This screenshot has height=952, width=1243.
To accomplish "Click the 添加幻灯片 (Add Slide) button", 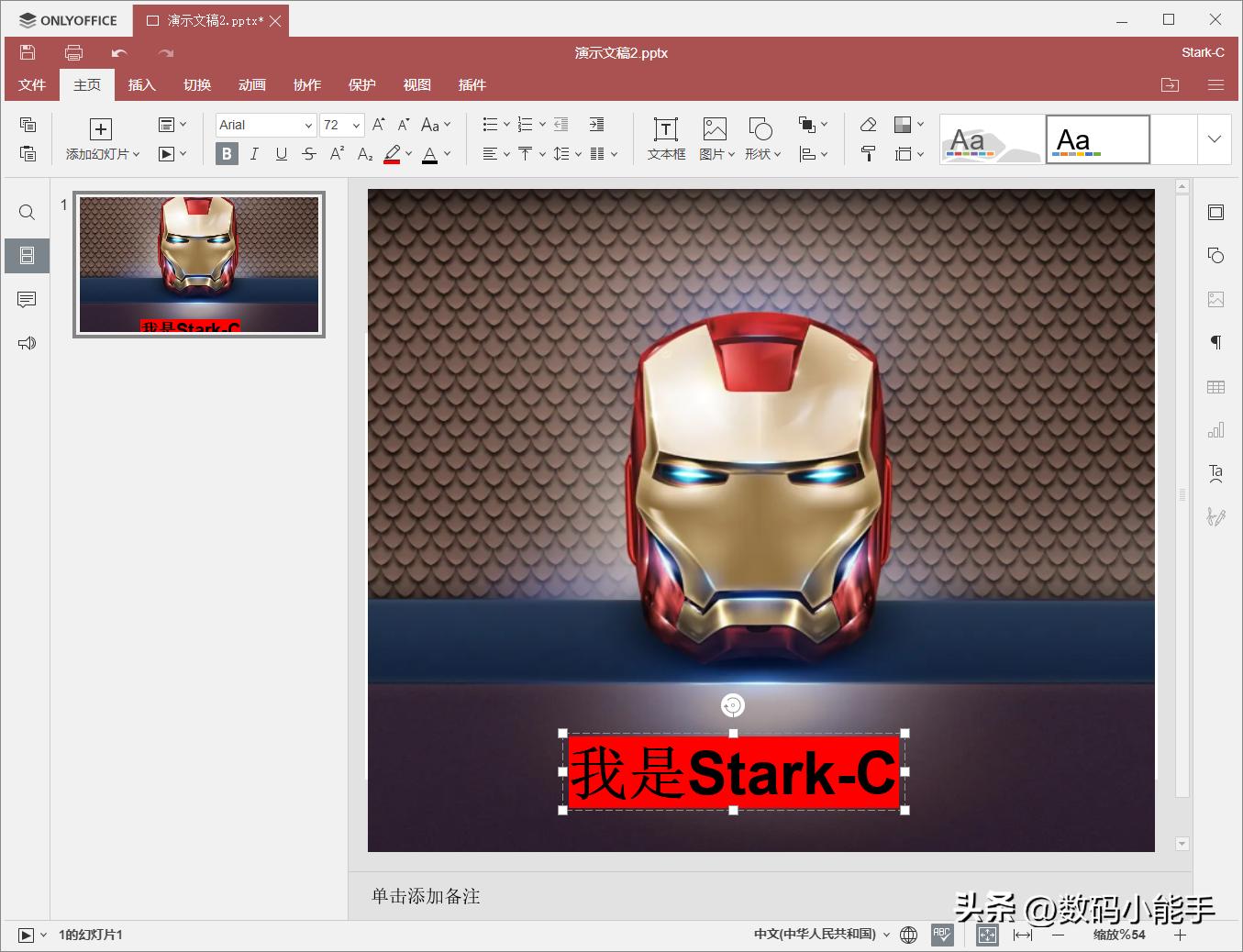I will [101, 139].
